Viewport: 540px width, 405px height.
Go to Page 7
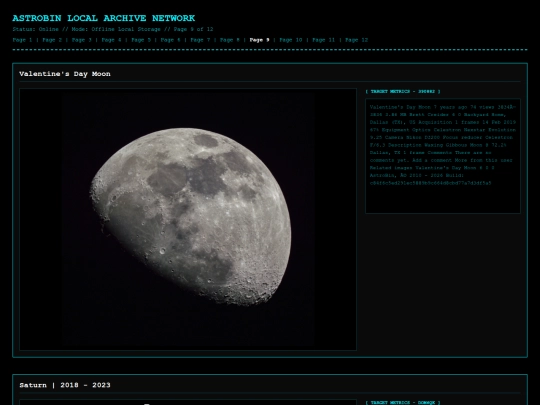[200, 40]
